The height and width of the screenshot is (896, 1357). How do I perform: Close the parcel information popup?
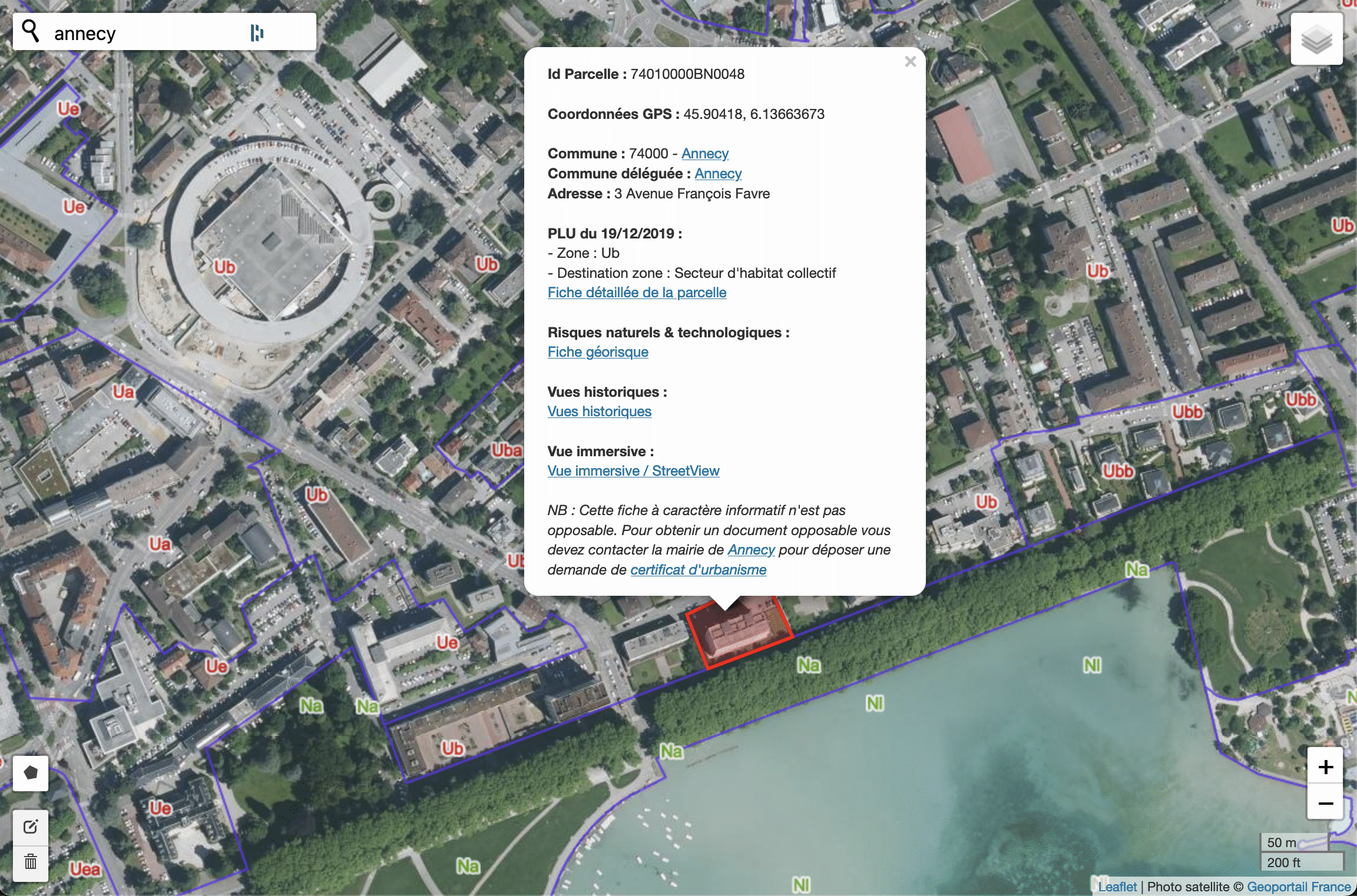click(910, 62)
